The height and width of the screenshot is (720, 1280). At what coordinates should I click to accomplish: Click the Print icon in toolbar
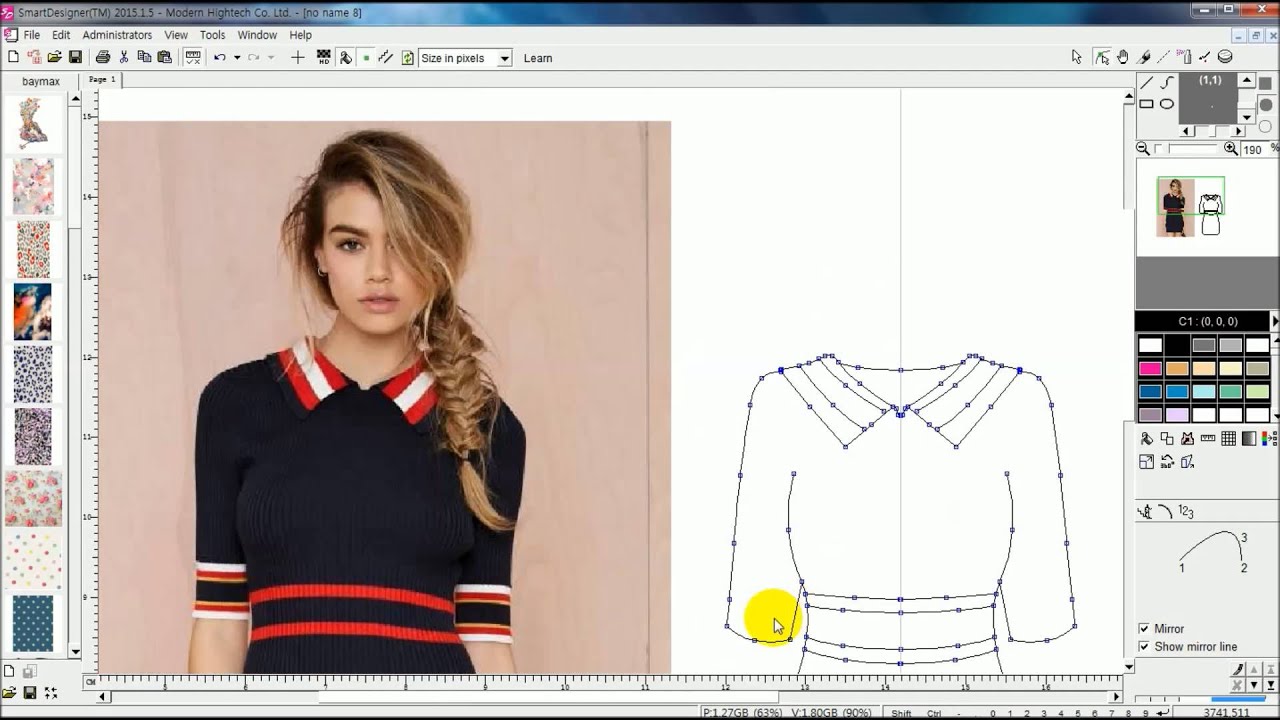[102, 58]
